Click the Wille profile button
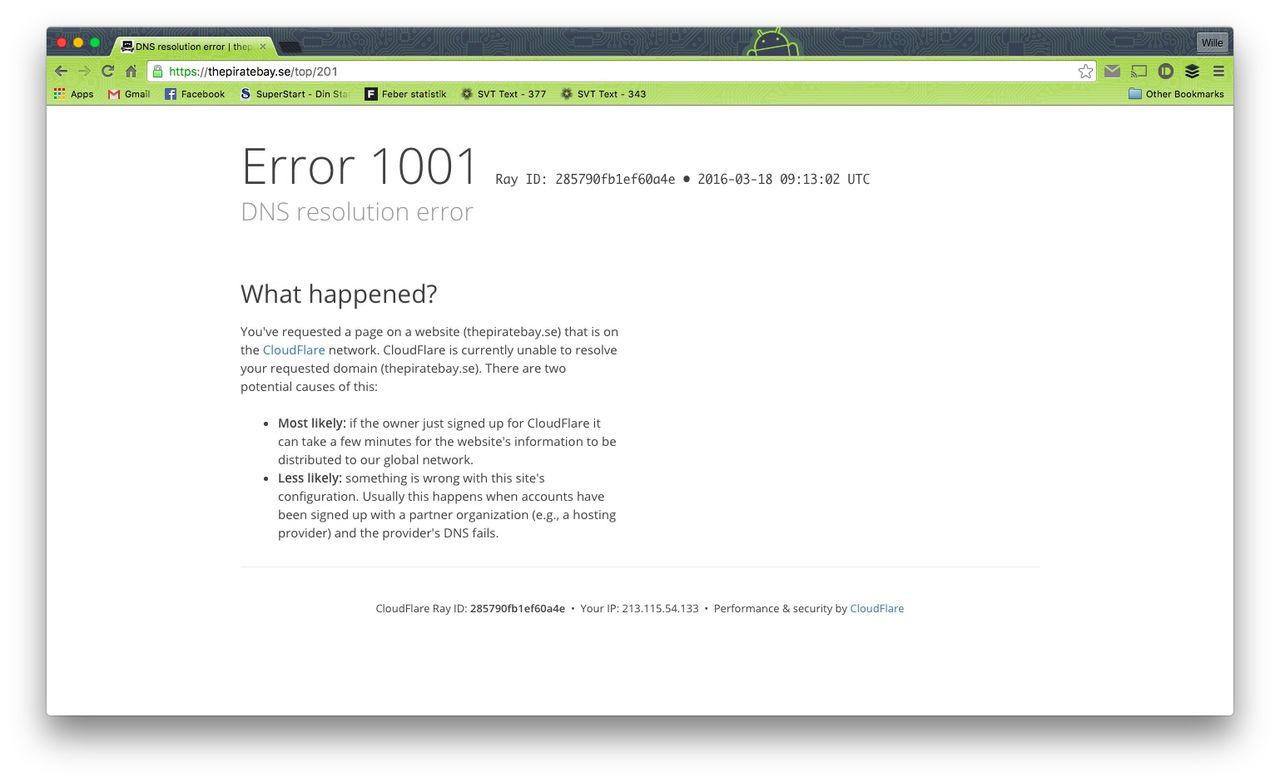The height and width of the screenshot is (782, 1280). pos(1212,43)
